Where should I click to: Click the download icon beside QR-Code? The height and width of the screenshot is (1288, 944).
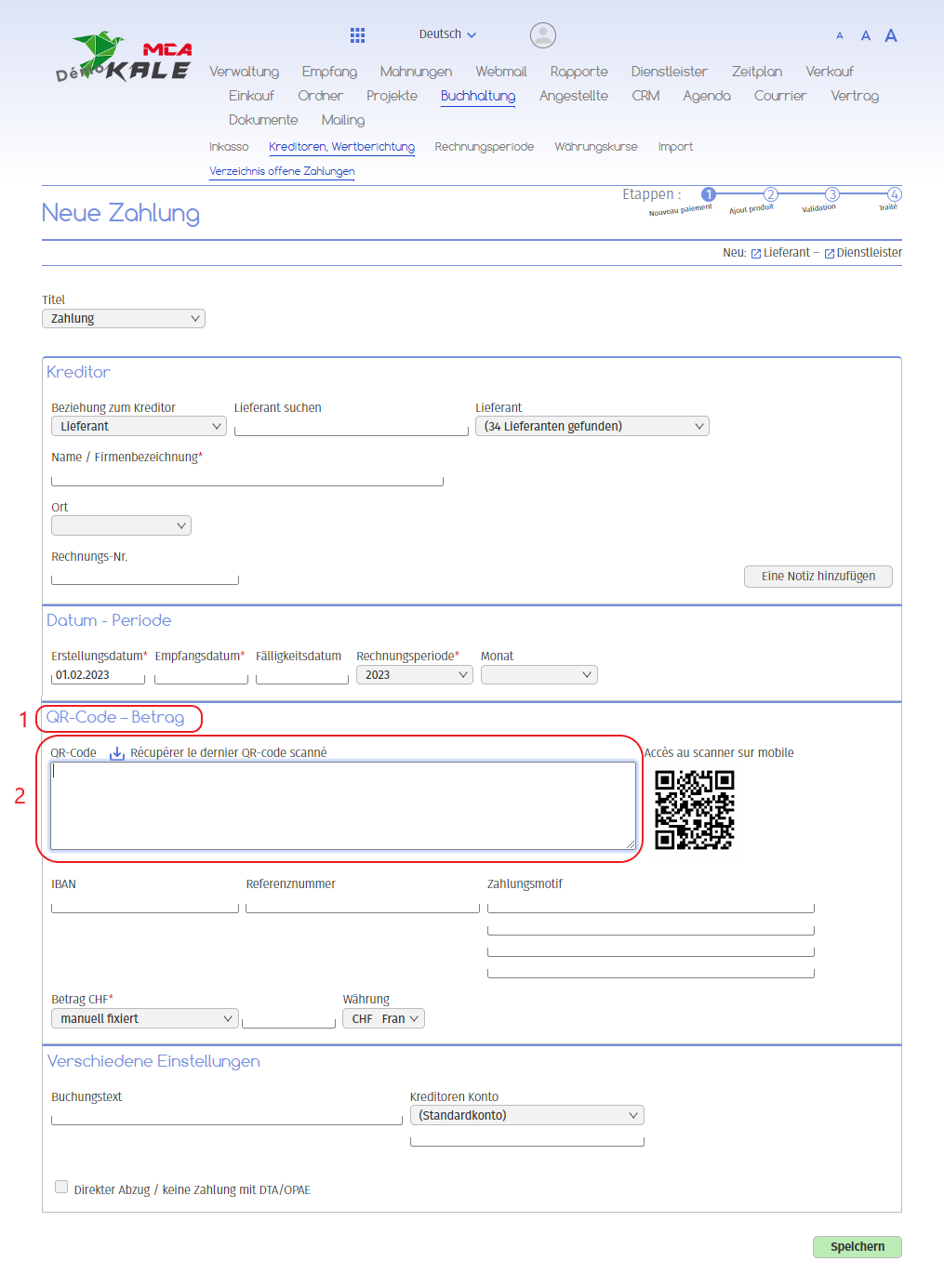pyautogui.click(x=116, y=752)
